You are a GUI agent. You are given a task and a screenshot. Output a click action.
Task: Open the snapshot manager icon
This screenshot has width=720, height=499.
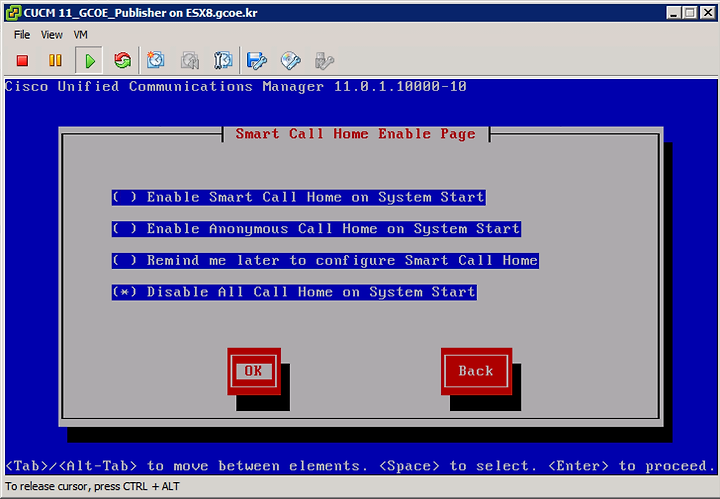pyautogui.click(x=223, y=60)
